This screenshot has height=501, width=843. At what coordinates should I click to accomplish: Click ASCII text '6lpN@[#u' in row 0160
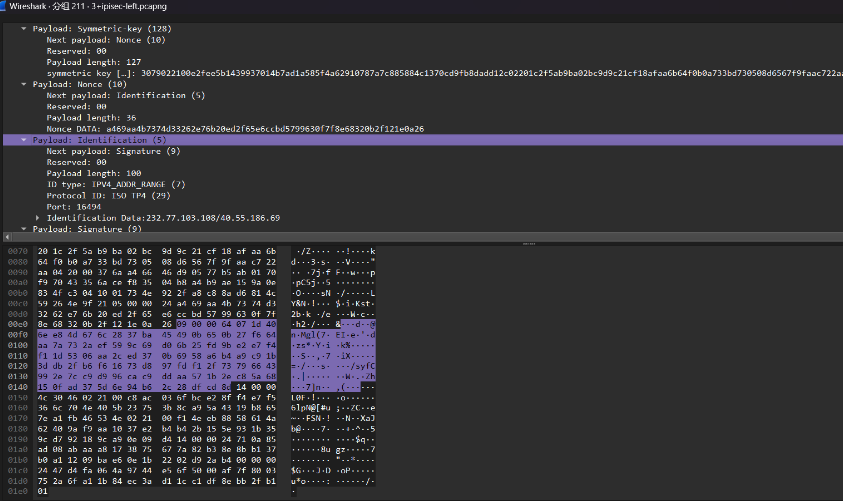point(311,408)
